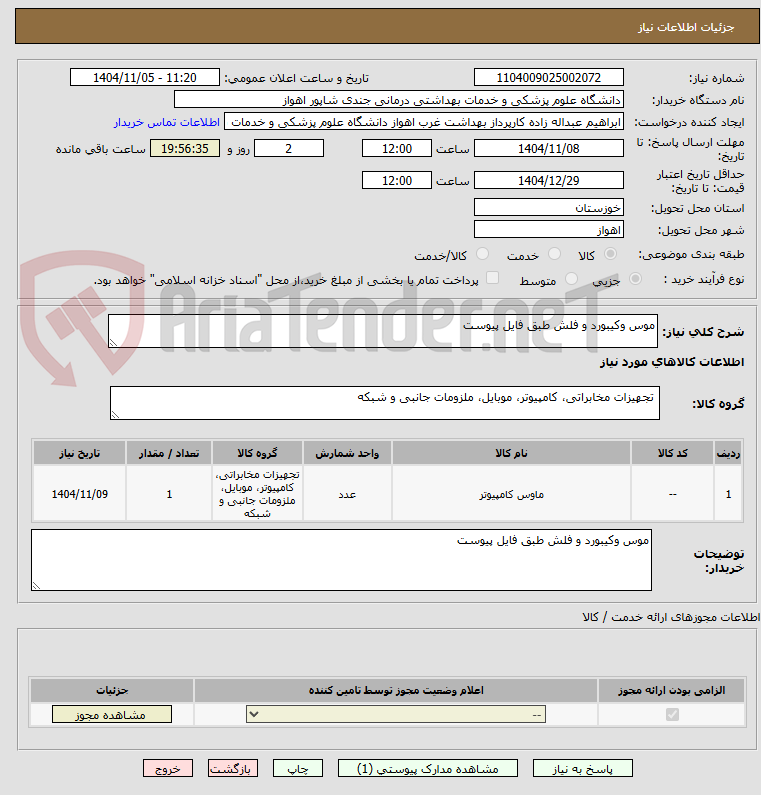Click the توضیحات خریدار text area
The width and height of the screenshot is (761, 795).
pos(341,560)
